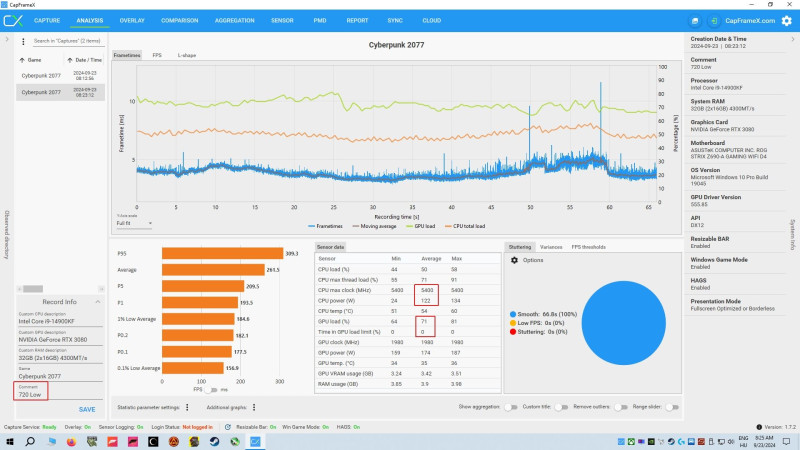The height and width of the screenshot is (450, 800).
Task: Enable the Show aggregation switch
Action: click(511, 407)
